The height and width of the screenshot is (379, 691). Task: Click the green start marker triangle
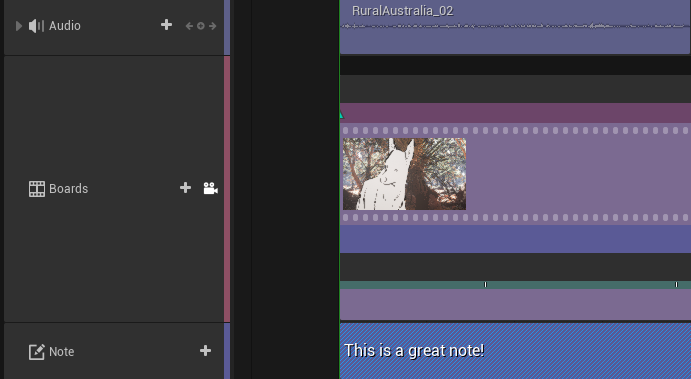341,115
